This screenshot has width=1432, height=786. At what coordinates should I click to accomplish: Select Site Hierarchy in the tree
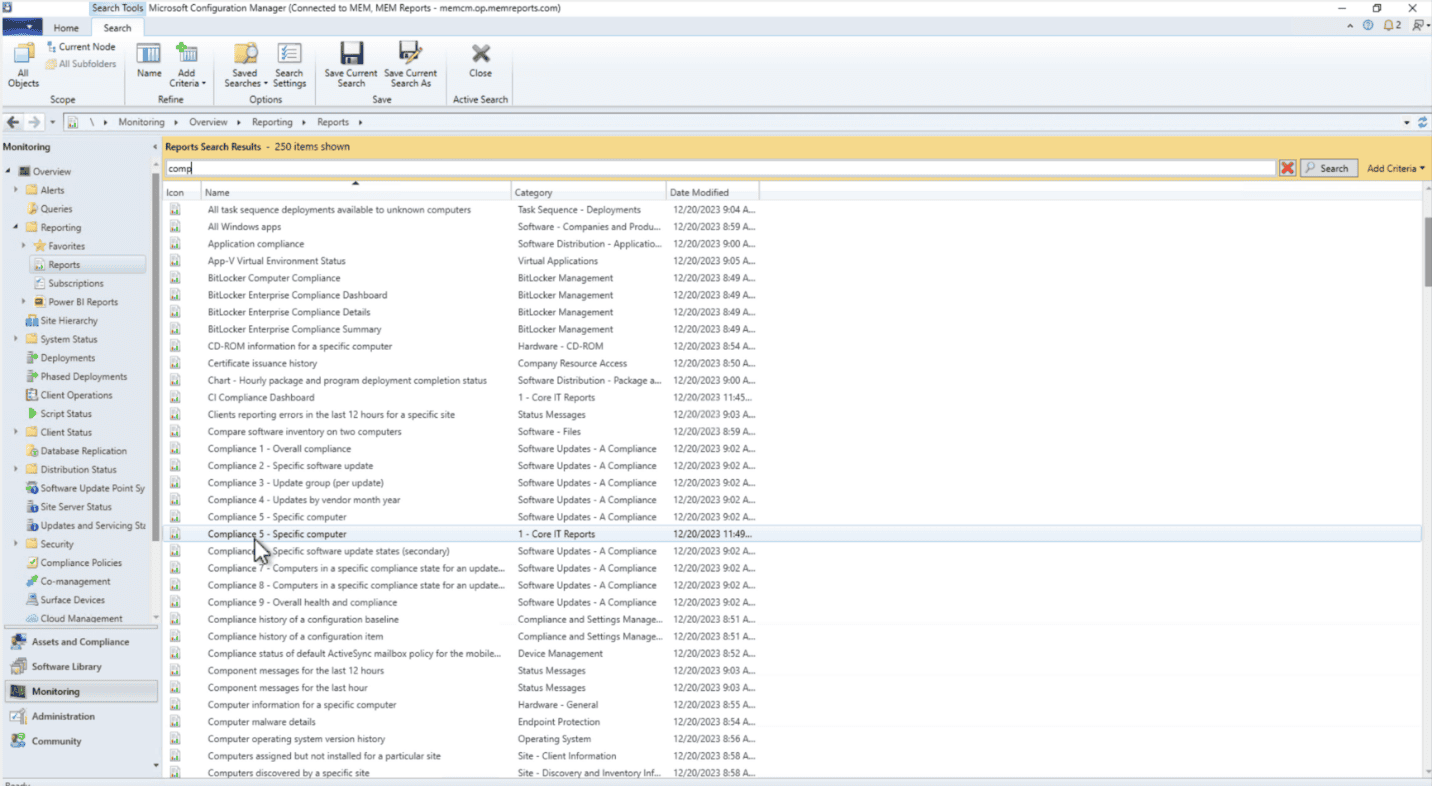(69, 321)
